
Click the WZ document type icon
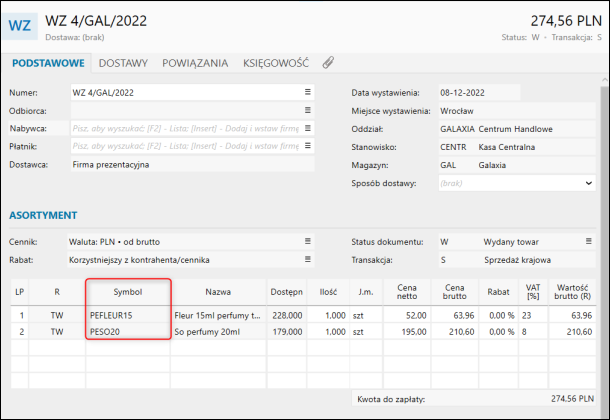[x=21, y=24]
